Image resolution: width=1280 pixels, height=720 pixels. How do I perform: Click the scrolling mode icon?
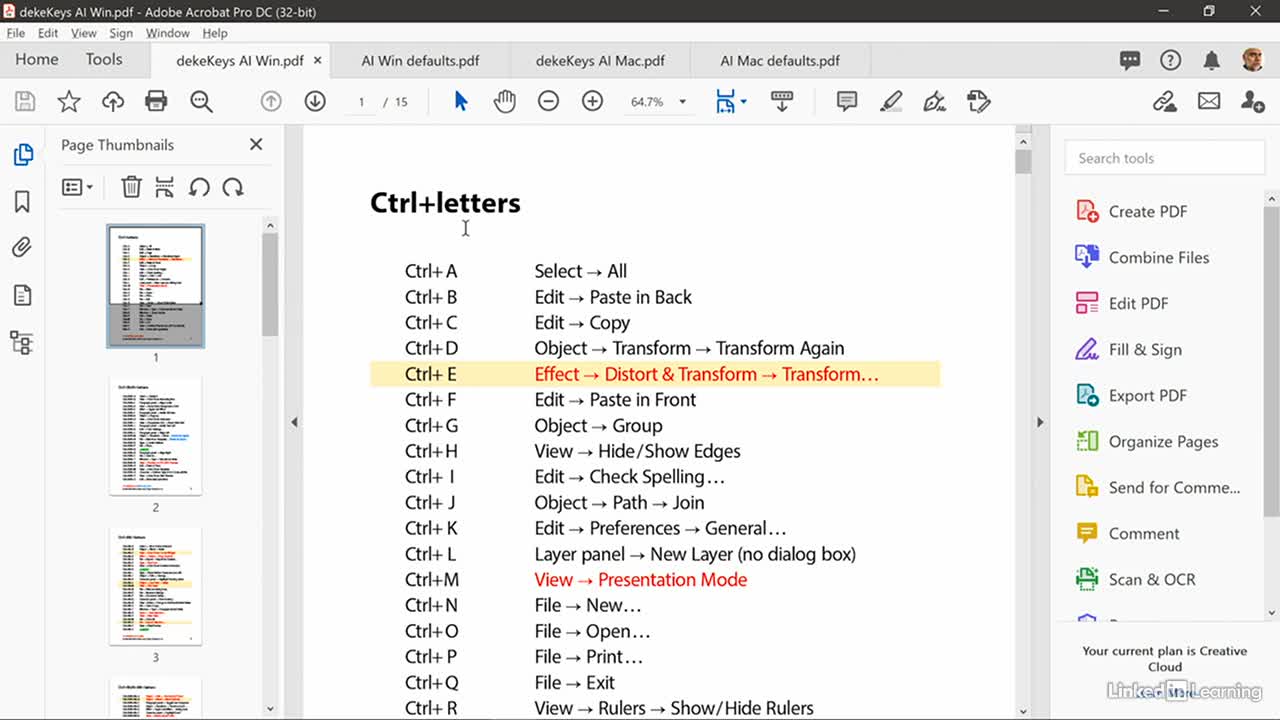tap(782, 101)
